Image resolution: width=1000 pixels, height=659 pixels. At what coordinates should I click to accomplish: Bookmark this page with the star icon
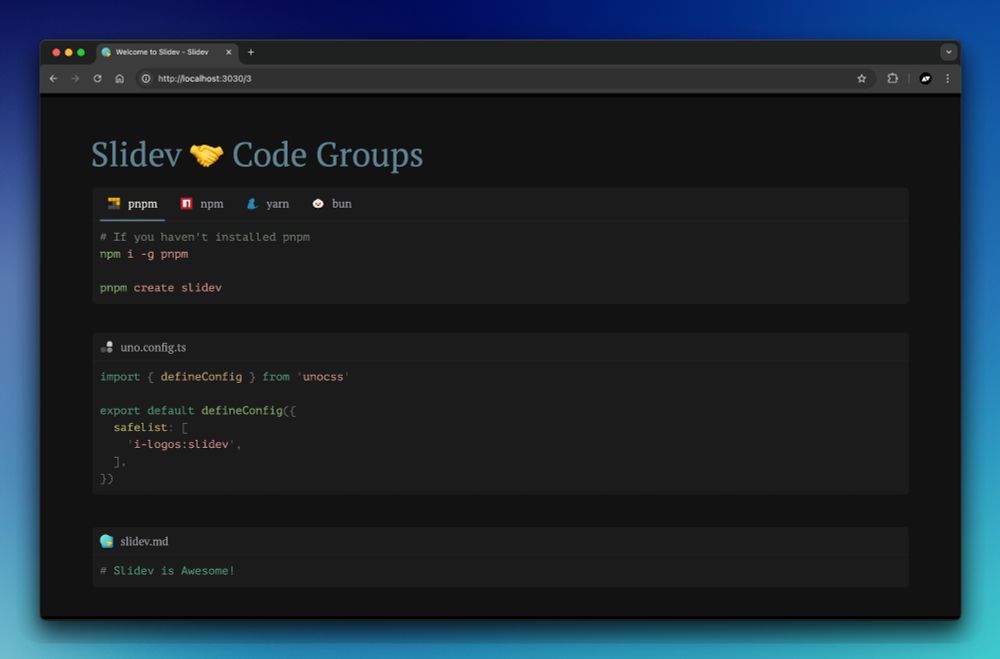[x=862, y=78]
